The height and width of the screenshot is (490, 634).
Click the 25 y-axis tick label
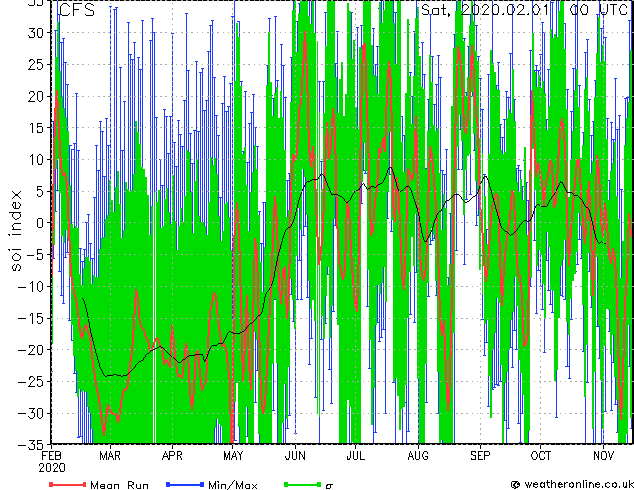(x=36, y=64)
